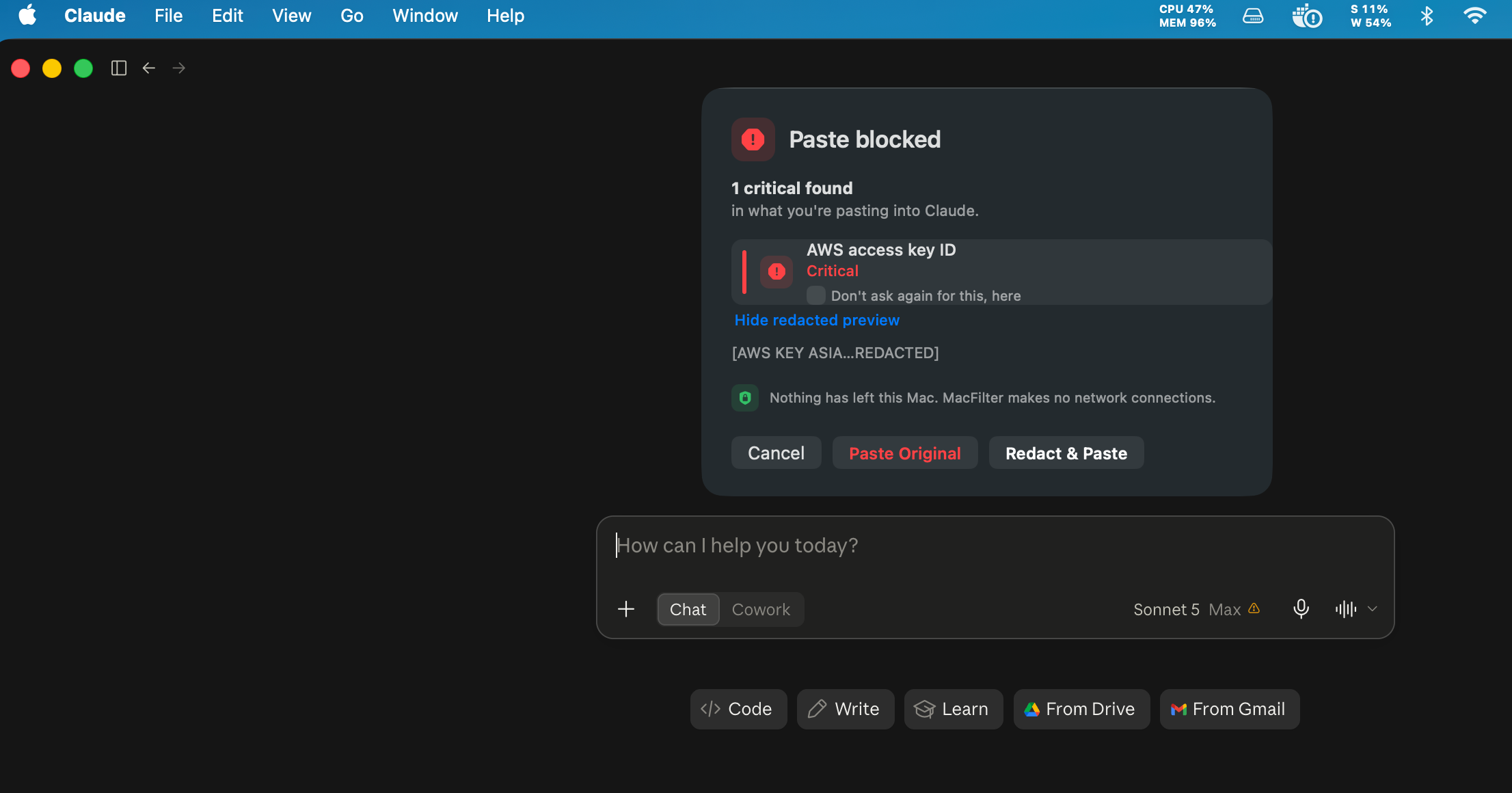
Task: Close the window with the red button
Action: click(21, 68)
